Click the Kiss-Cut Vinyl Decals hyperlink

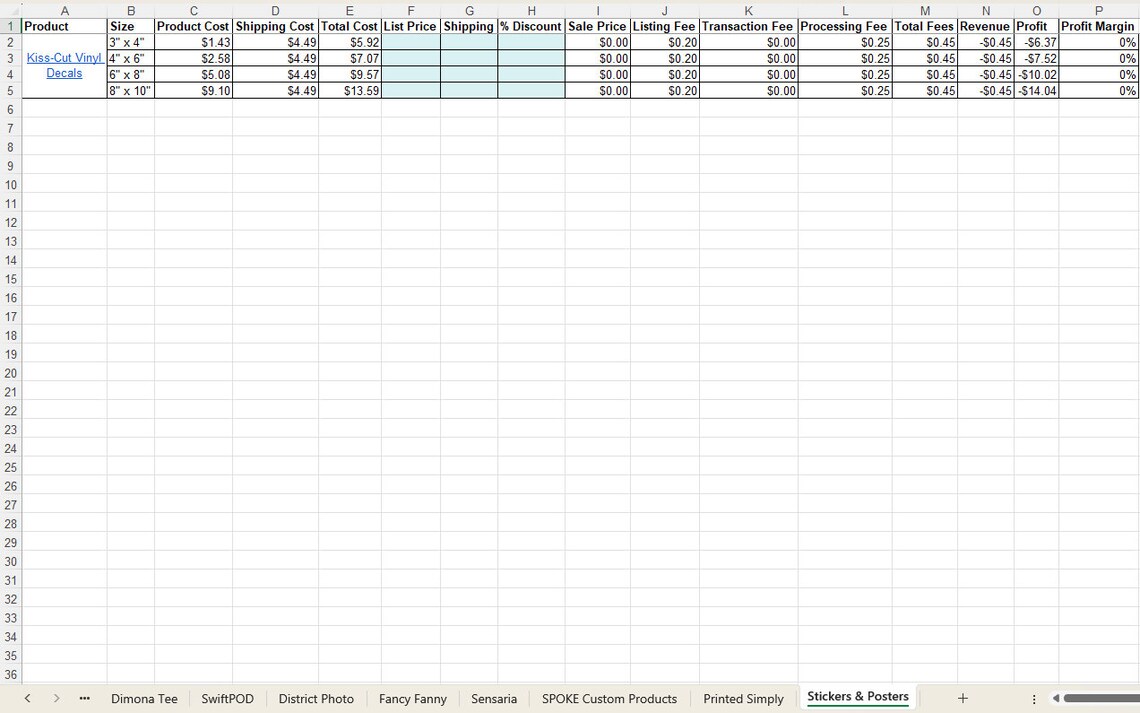(x=64, y=65)
